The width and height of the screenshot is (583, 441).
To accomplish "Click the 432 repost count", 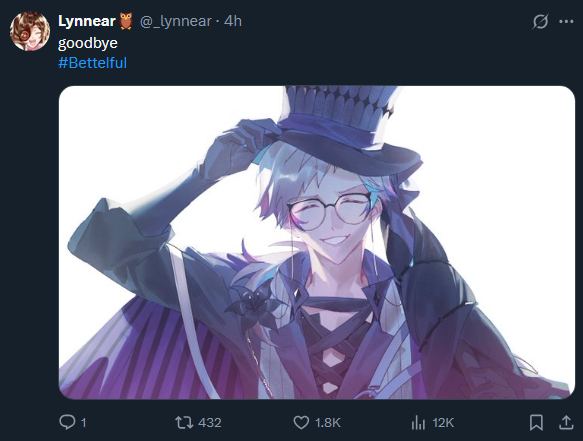I will tap(210, 422).
